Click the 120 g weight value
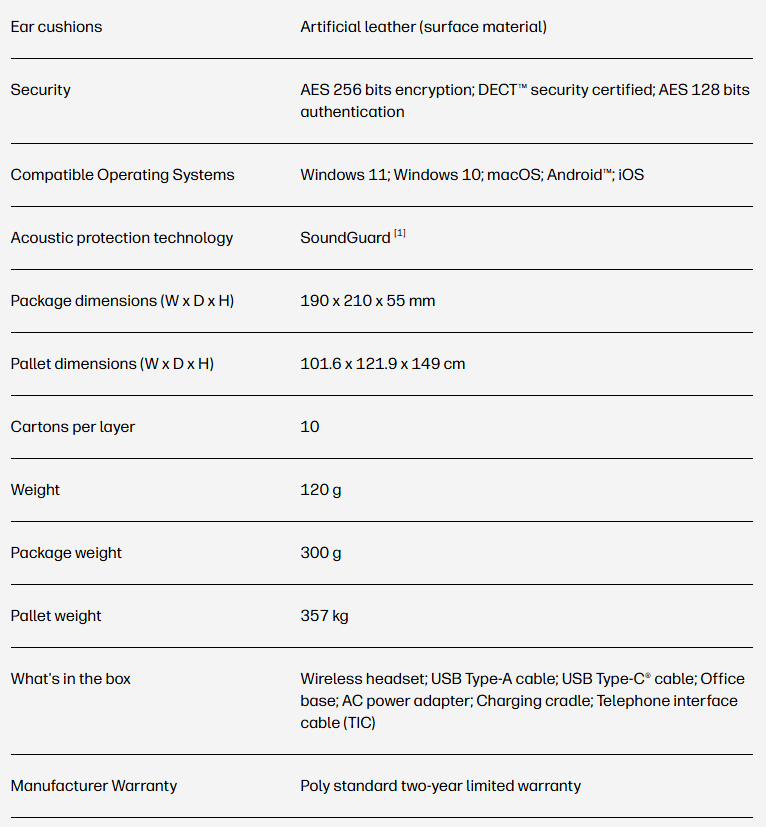766x827 pixels. click(320, 490)
